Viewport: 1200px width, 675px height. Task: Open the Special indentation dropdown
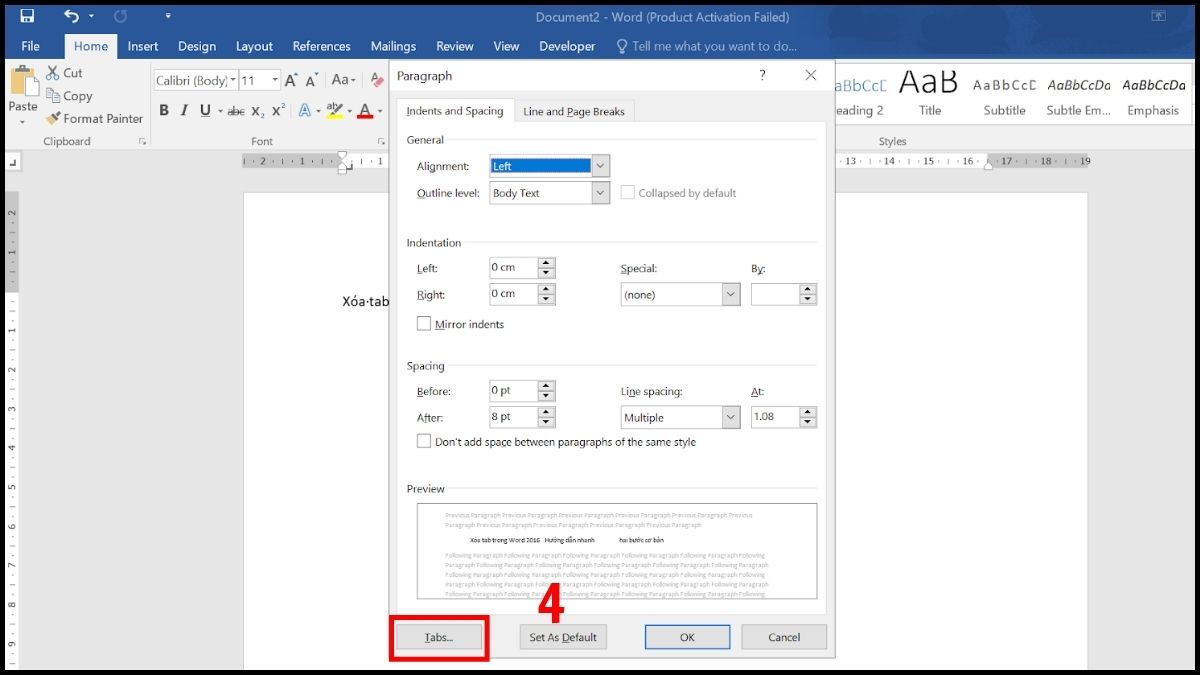(x=729, y=294)
